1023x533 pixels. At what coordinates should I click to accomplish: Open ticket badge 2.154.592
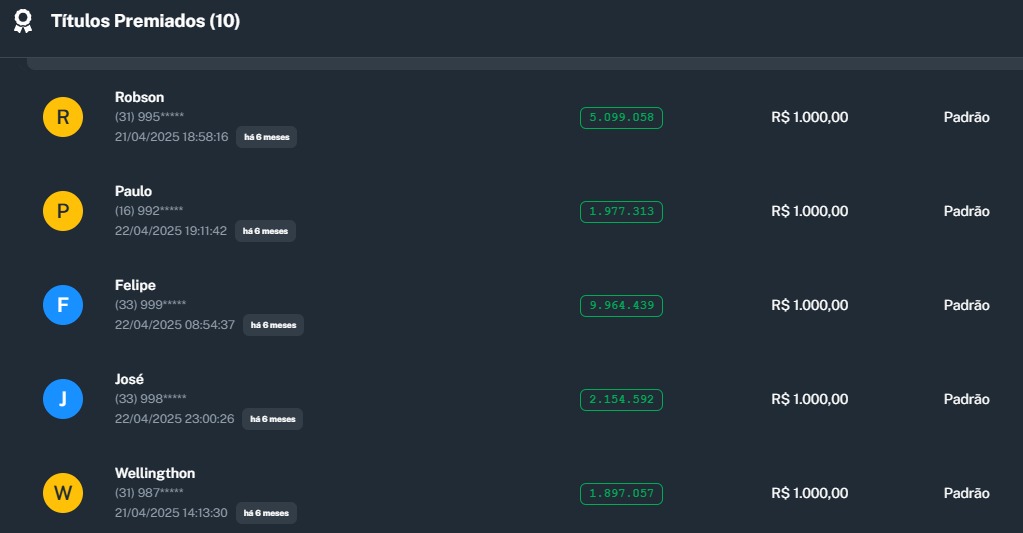pos(621,399)
